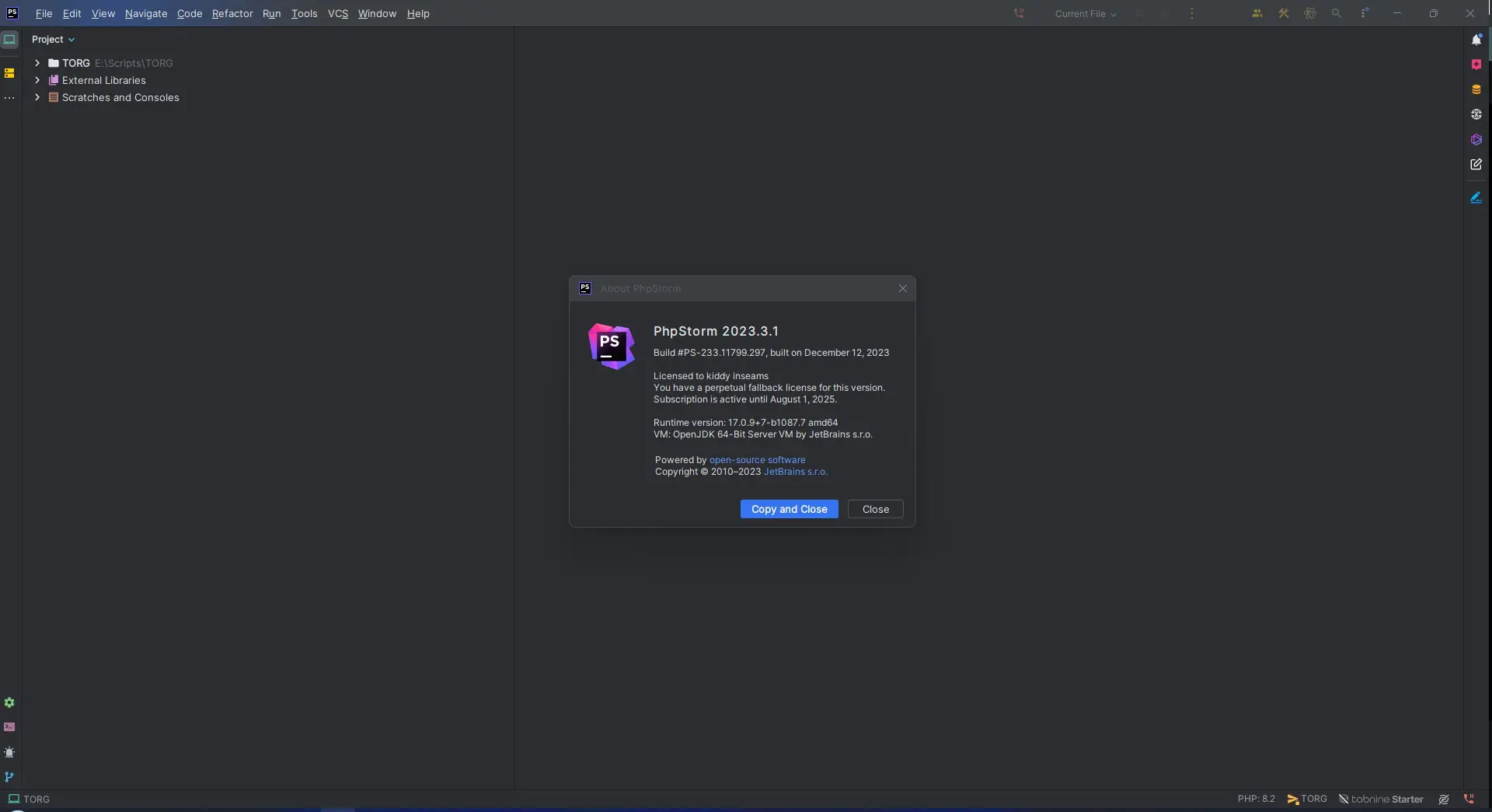Open the View menu
This screenshot has height=812, width=1492.
pos(103,14)
